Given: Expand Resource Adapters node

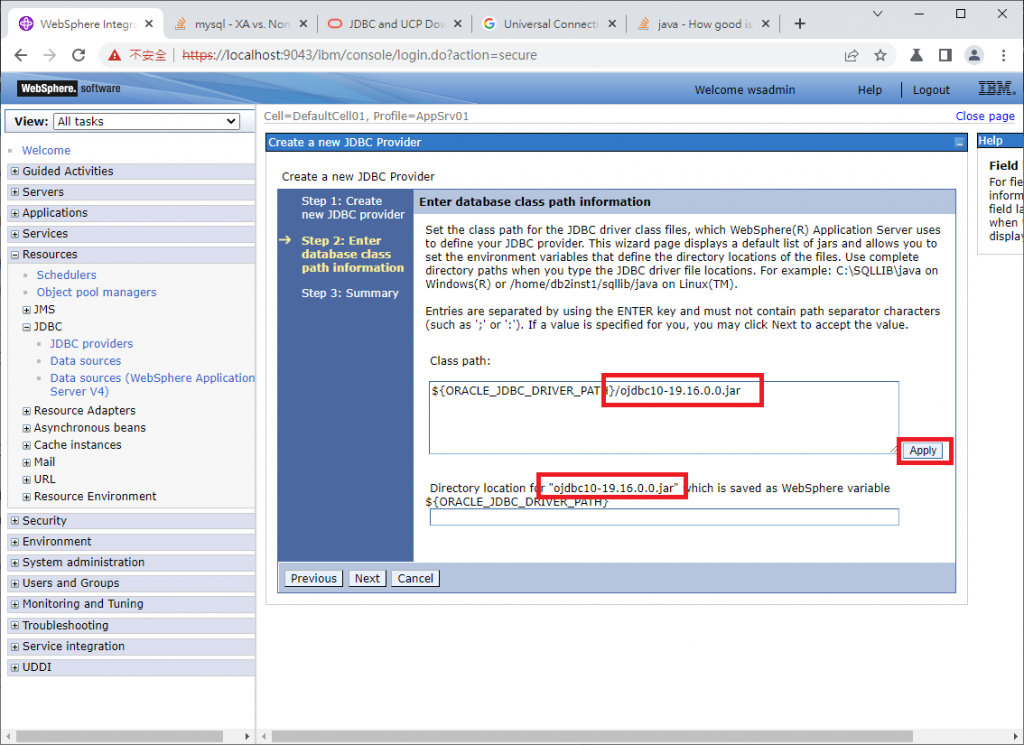Looking at the screenshot, I should [x=27, y=411].
